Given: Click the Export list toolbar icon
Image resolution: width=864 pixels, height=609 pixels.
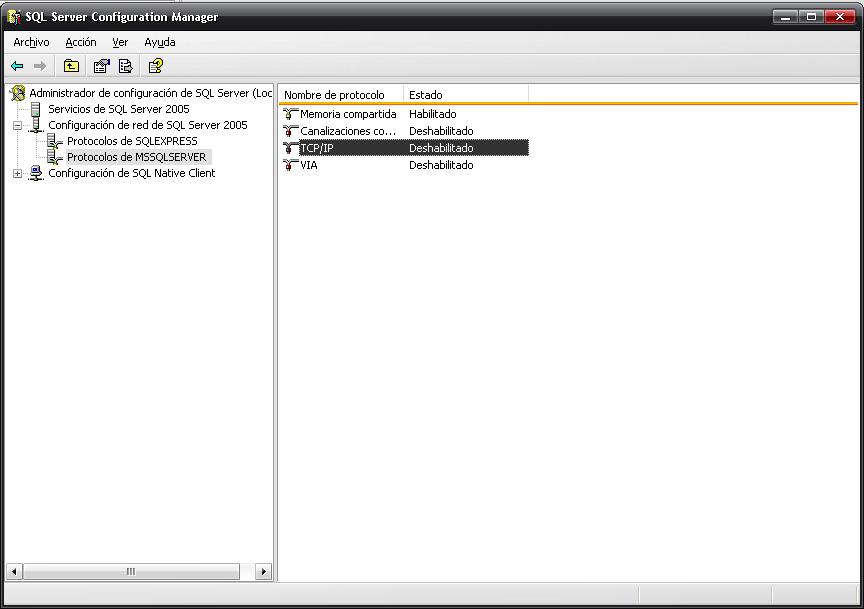Looking at the screenshot, I should 124,66.
